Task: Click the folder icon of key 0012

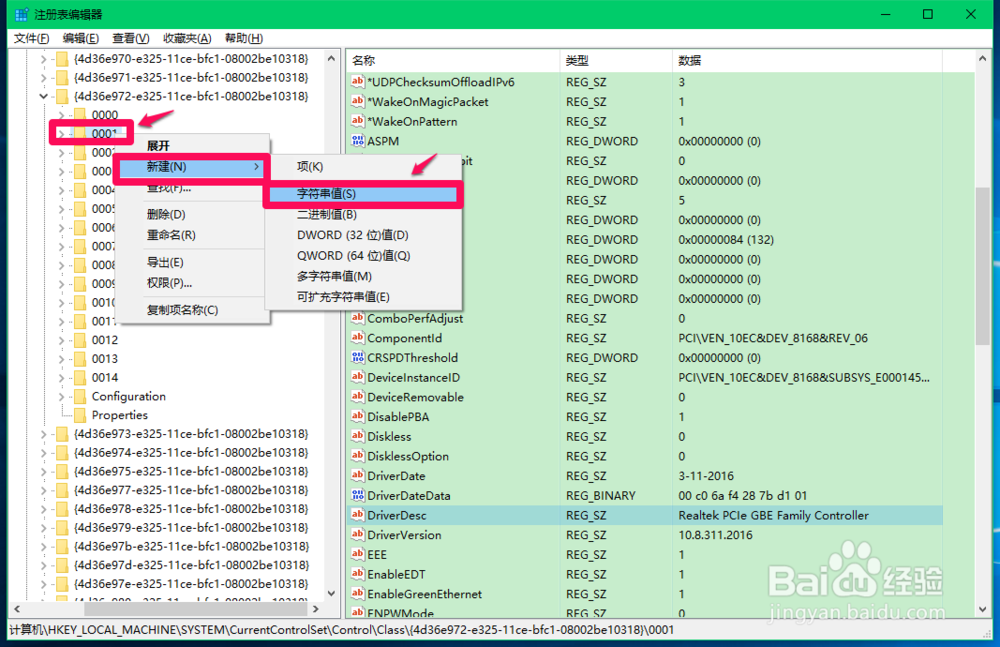Action: click(x=80, y=340)
